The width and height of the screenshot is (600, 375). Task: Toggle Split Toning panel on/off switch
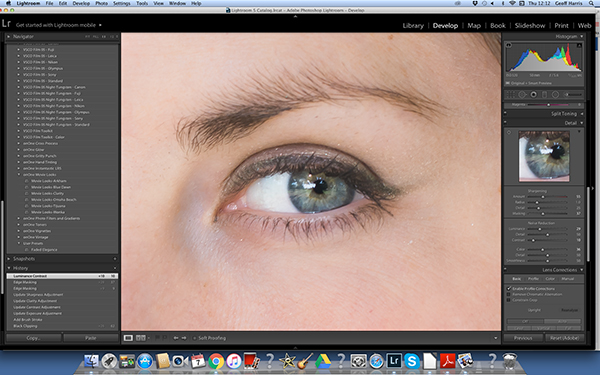click(x=505, y=114)
